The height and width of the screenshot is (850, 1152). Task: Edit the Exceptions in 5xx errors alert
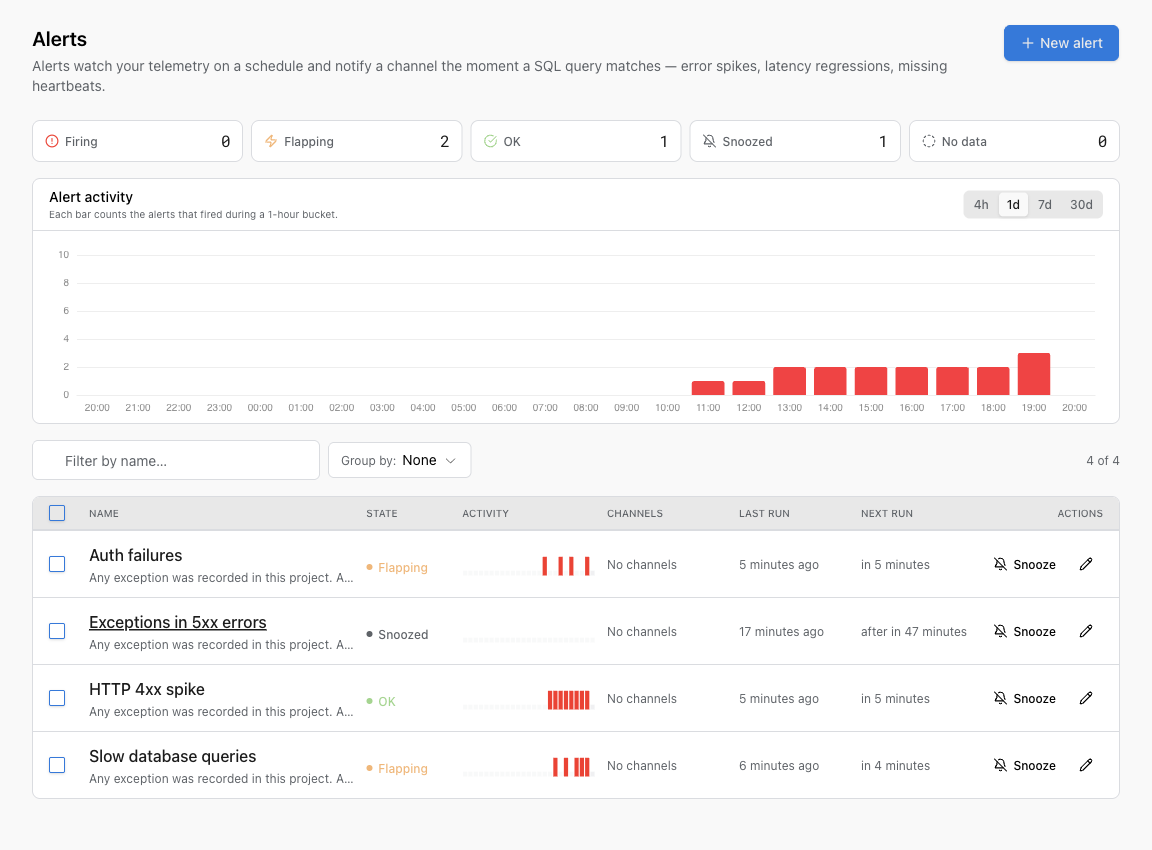1086,631
